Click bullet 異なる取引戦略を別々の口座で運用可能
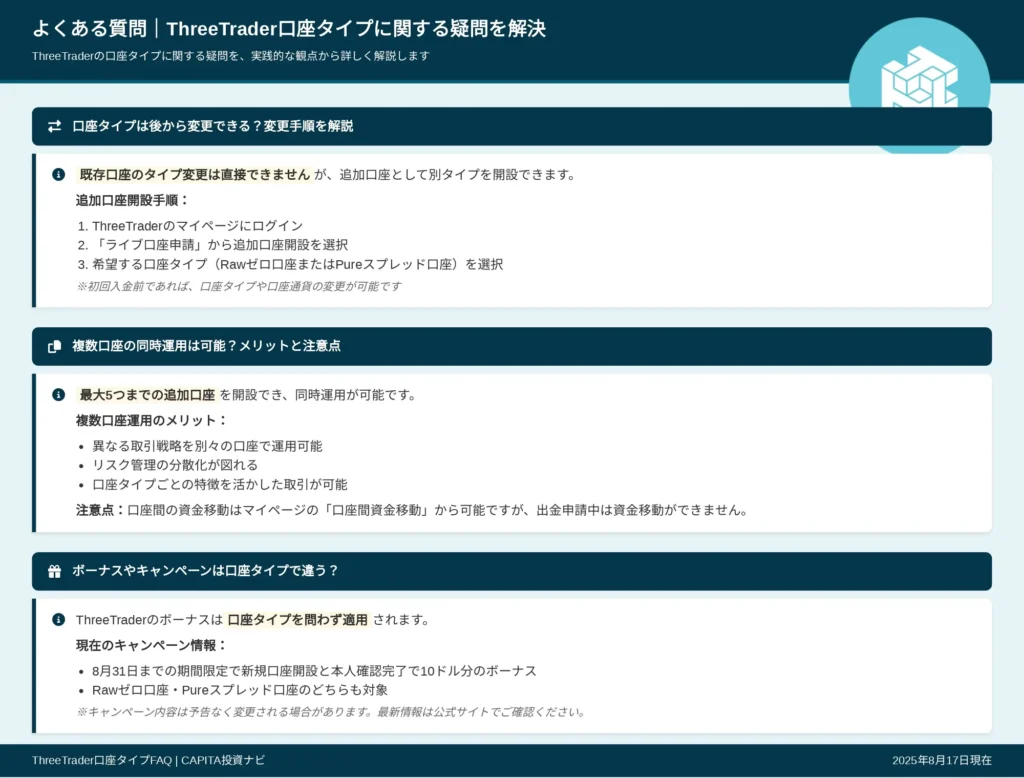This screenshot has width=1024, height=778. 207,446
